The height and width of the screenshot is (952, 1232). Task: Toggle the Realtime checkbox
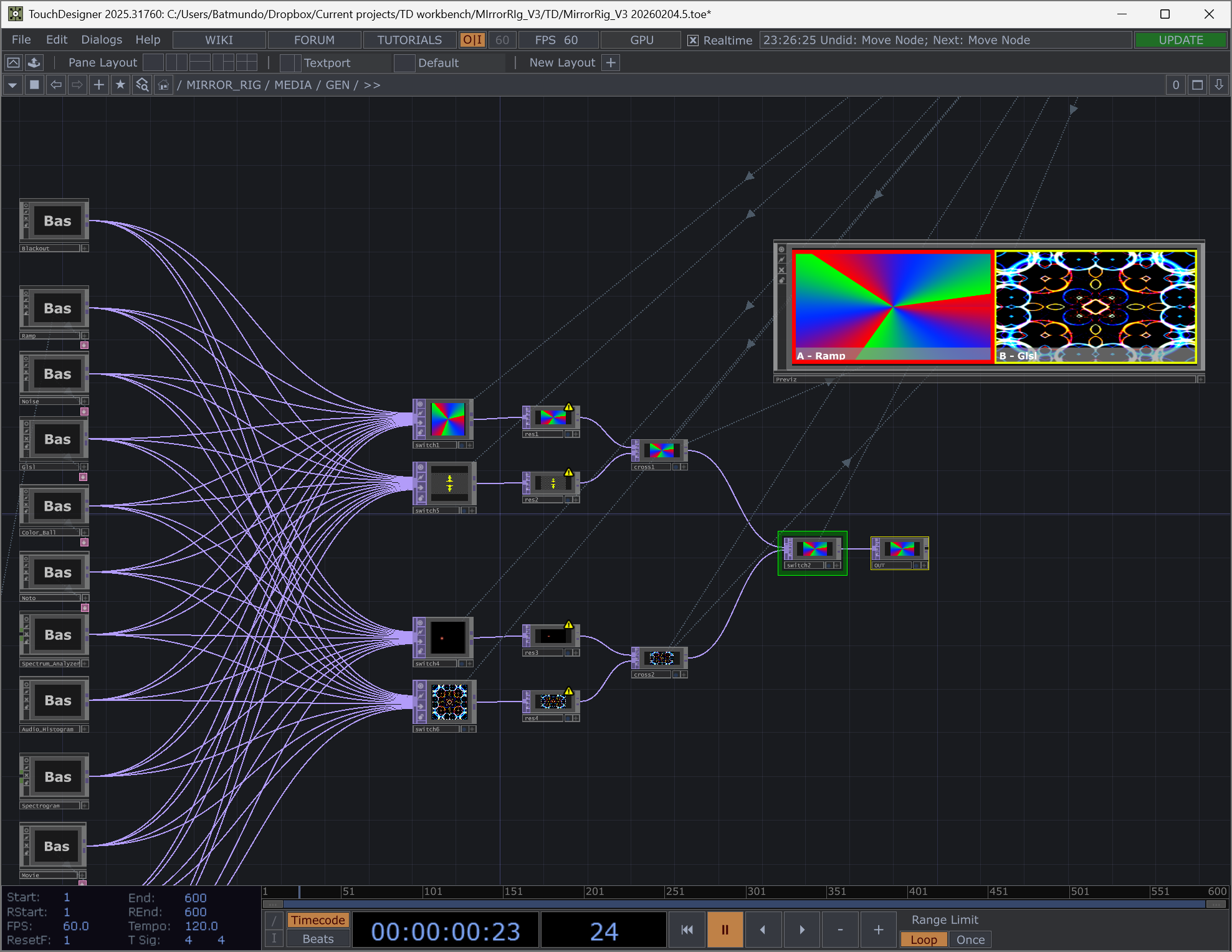(692, 40)
